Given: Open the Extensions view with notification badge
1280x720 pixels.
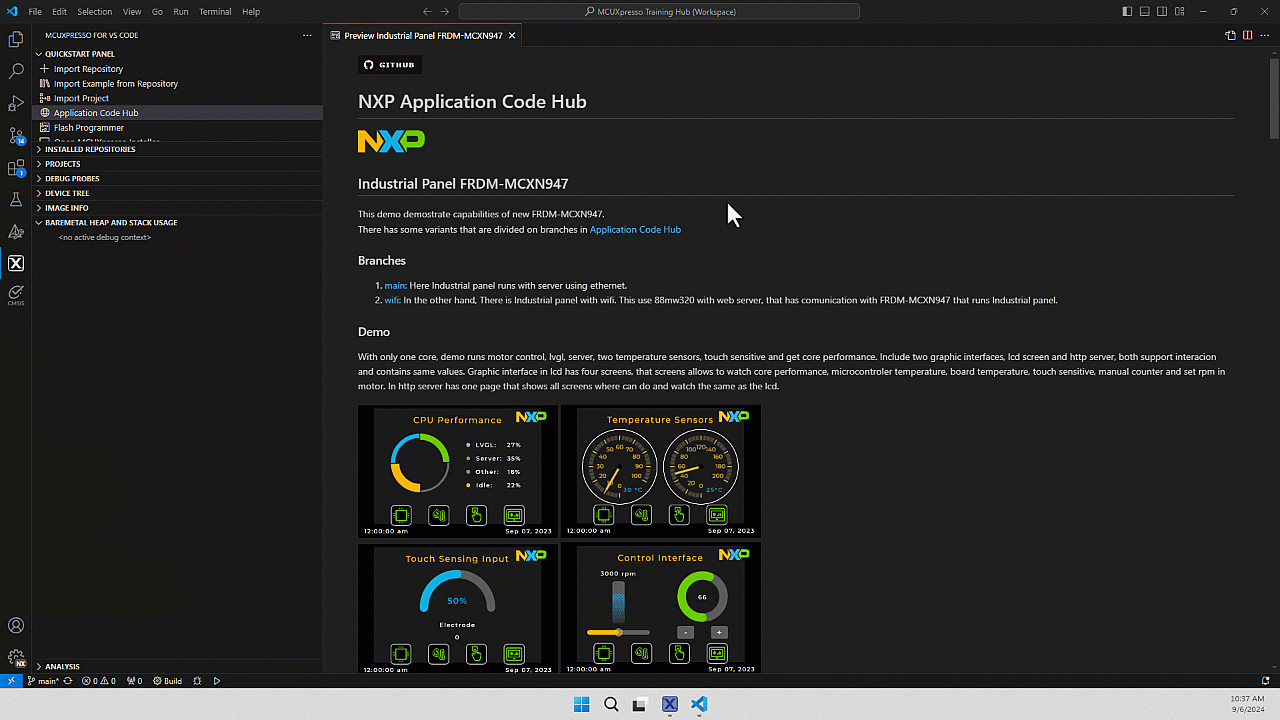Looking at the screenshot, I should (x=15, y=167).
